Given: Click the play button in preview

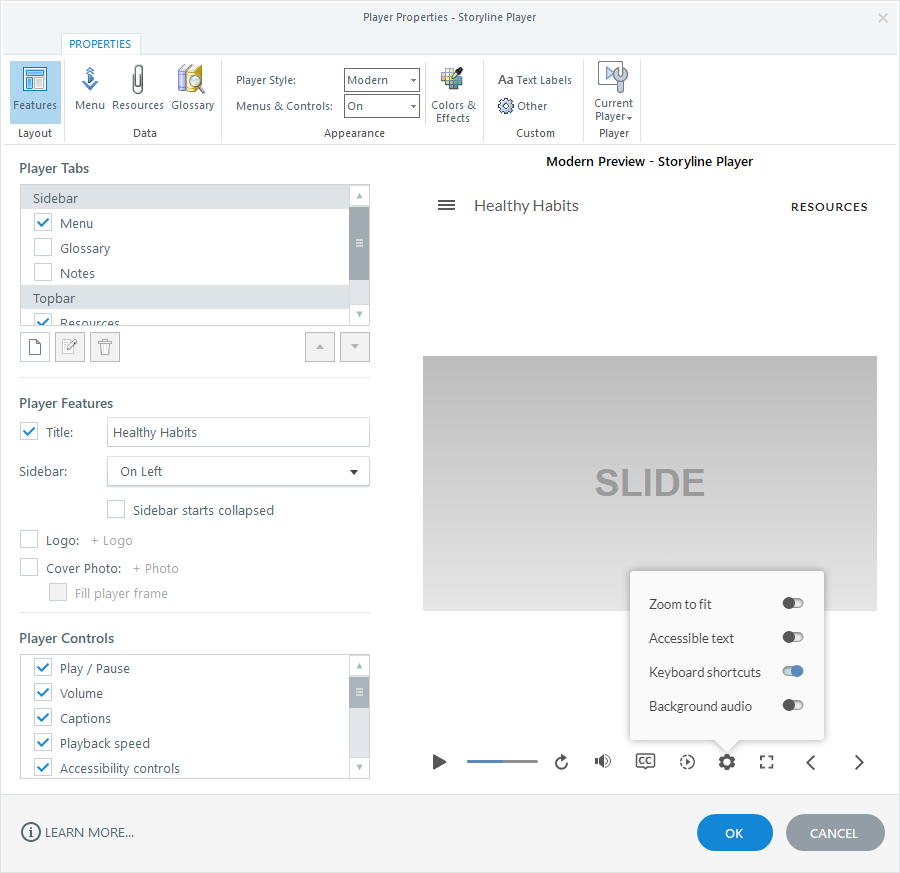Looking at the screenshot, I should coord(439,762).
